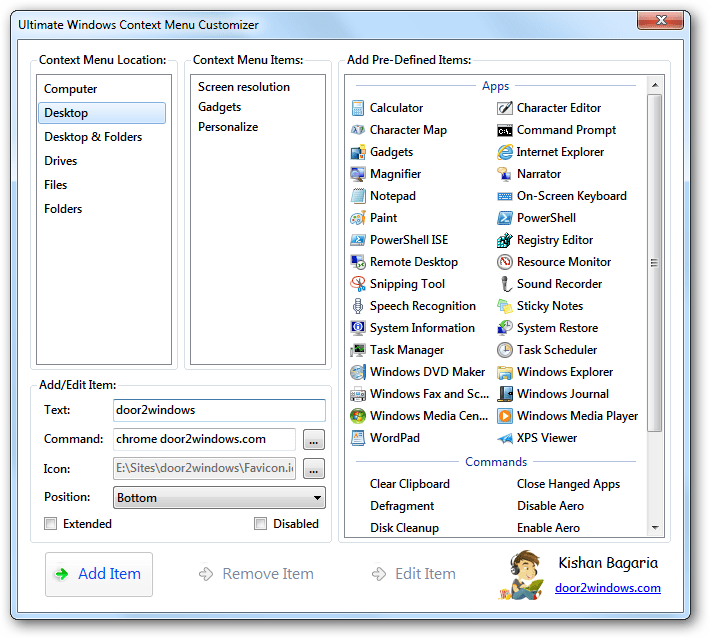Click the Icon path field
The image size is (709, 638).
click(x=204, y=468)
